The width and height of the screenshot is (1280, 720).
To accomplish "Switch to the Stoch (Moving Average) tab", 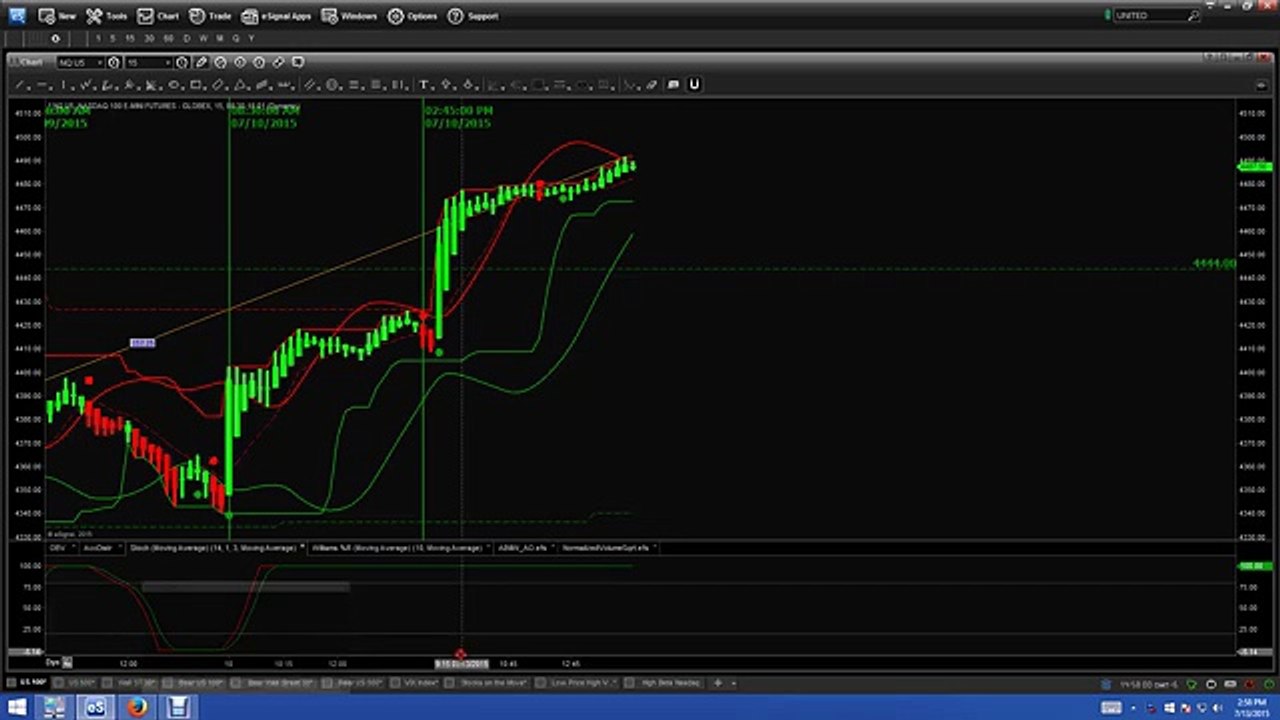I will coord(216,548).
